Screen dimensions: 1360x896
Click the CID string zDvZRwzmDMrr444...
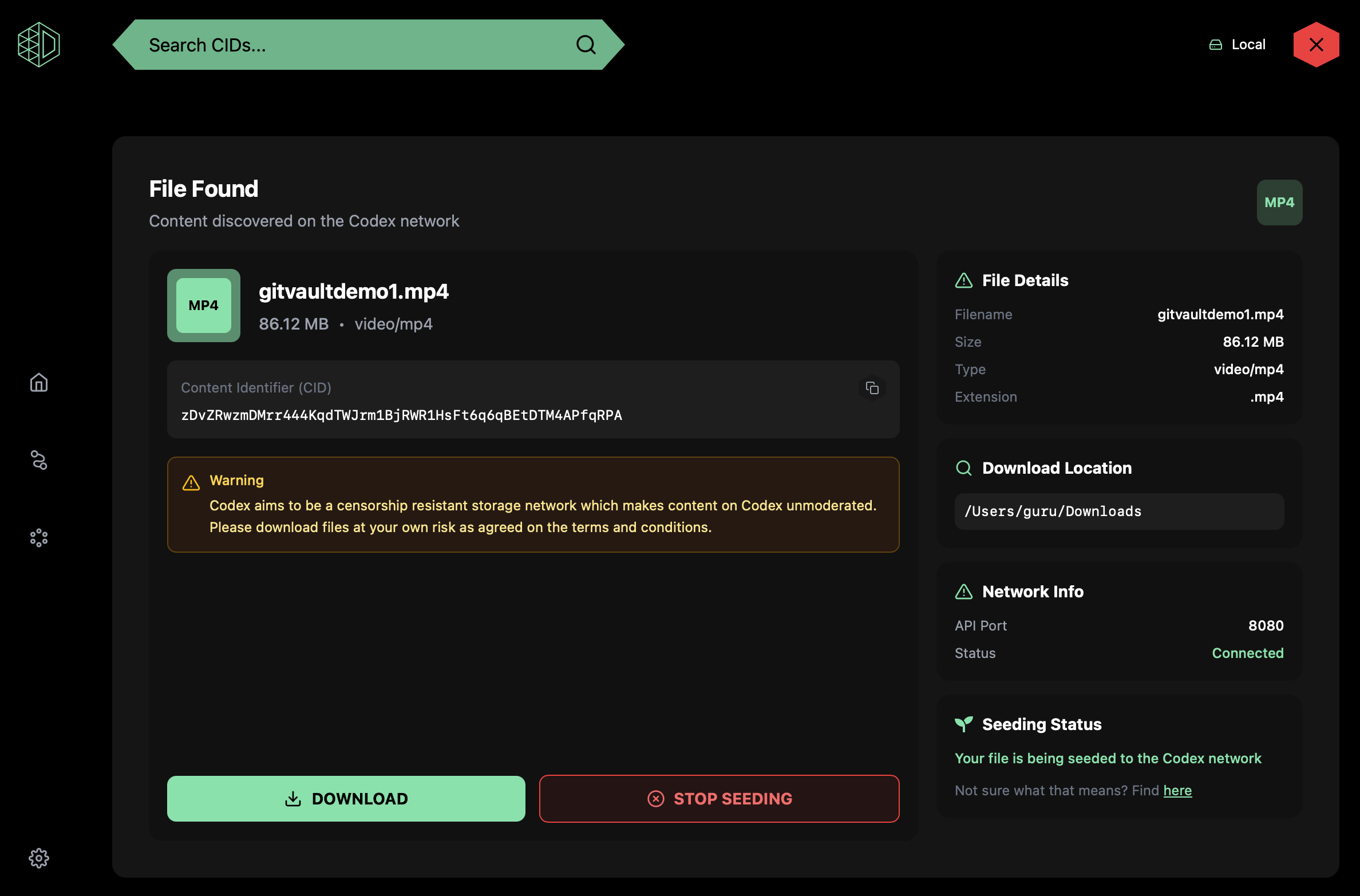[402, 415]
